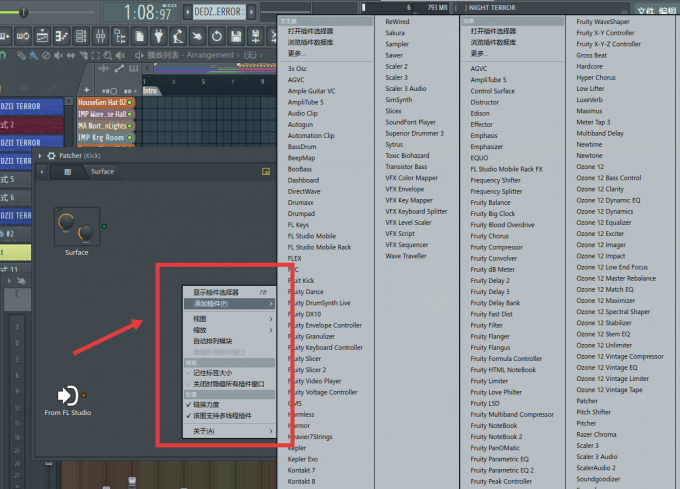Image resolution: width=680 pixels, height=489 pixels.
Task: Choose Kontakt 7 from generator list
Action: pyautogui.click(x=301, y=470)
